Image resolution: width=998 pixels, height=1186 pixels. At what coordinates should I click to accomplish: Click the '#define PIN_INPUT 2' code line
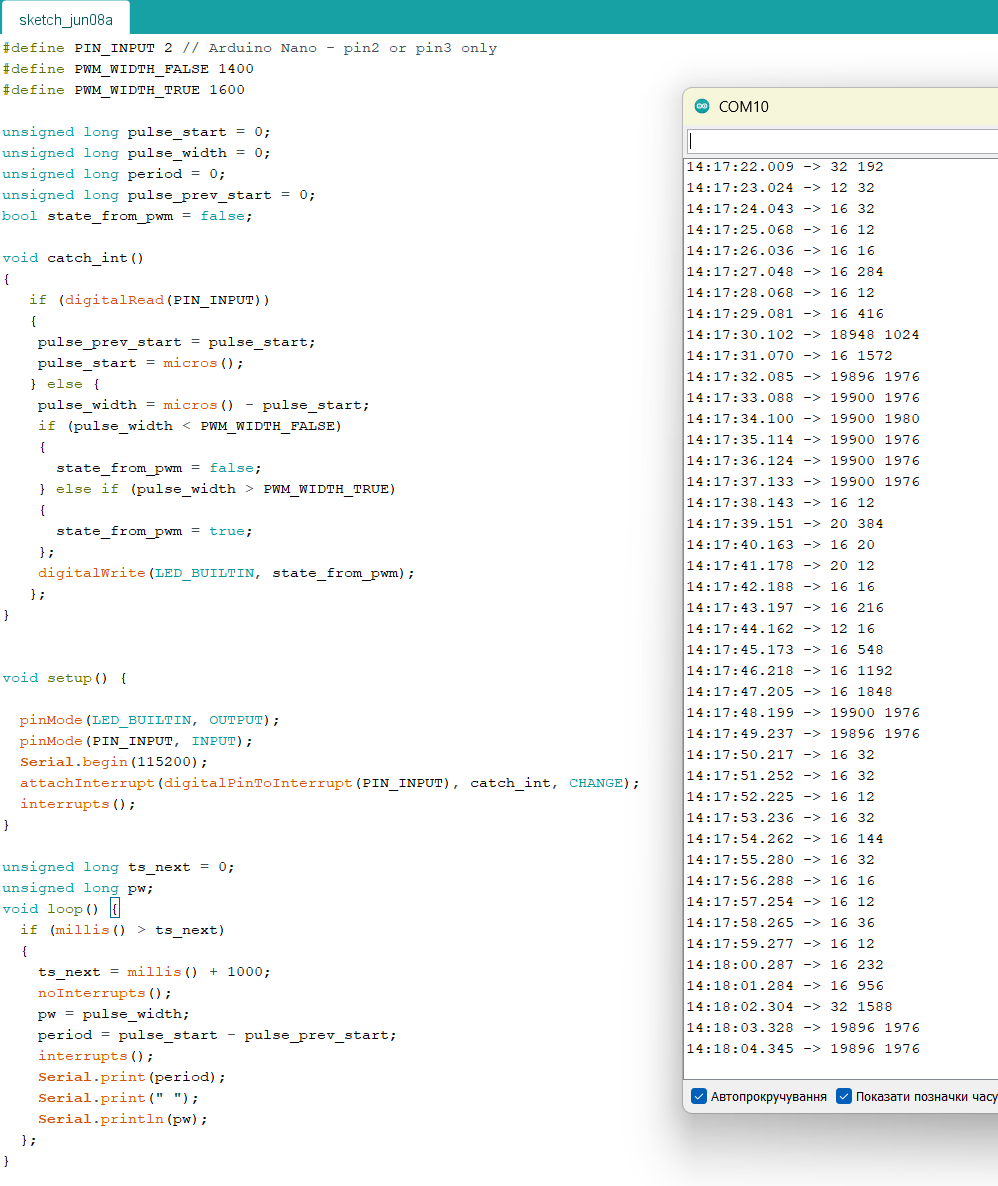tap(249, 48)
